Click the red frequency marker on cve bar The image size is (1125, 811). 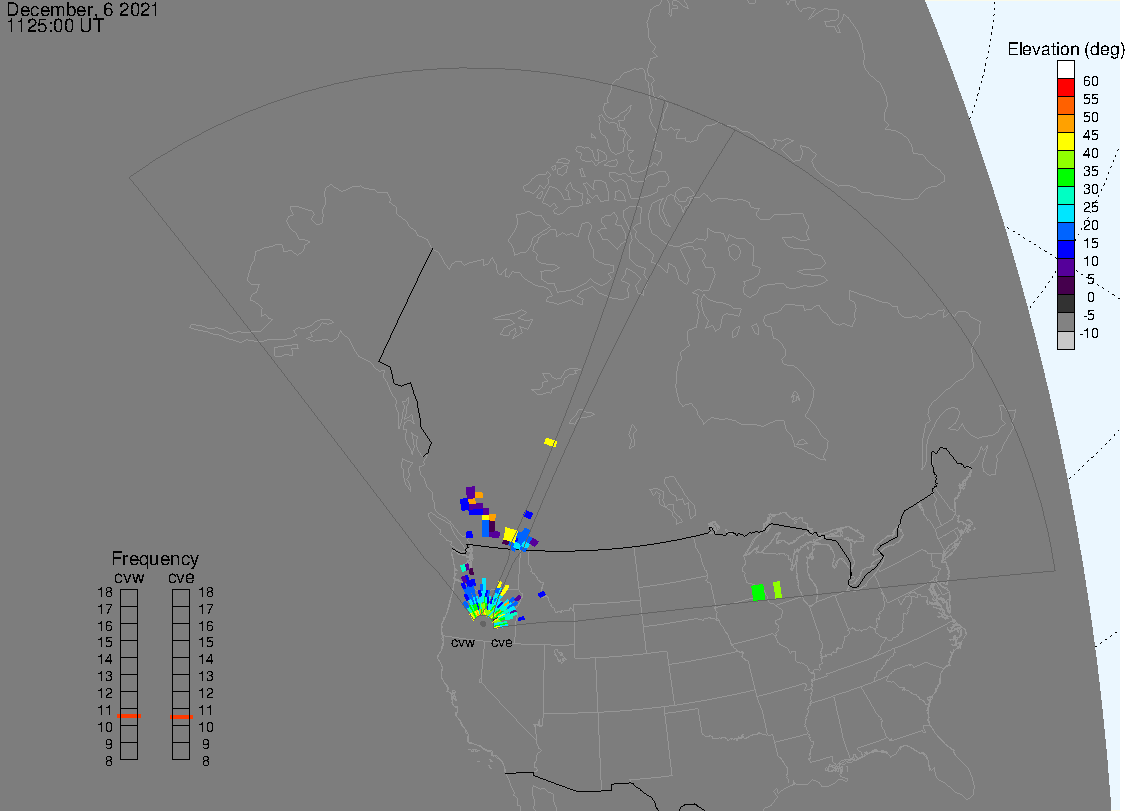click(182, 716)
